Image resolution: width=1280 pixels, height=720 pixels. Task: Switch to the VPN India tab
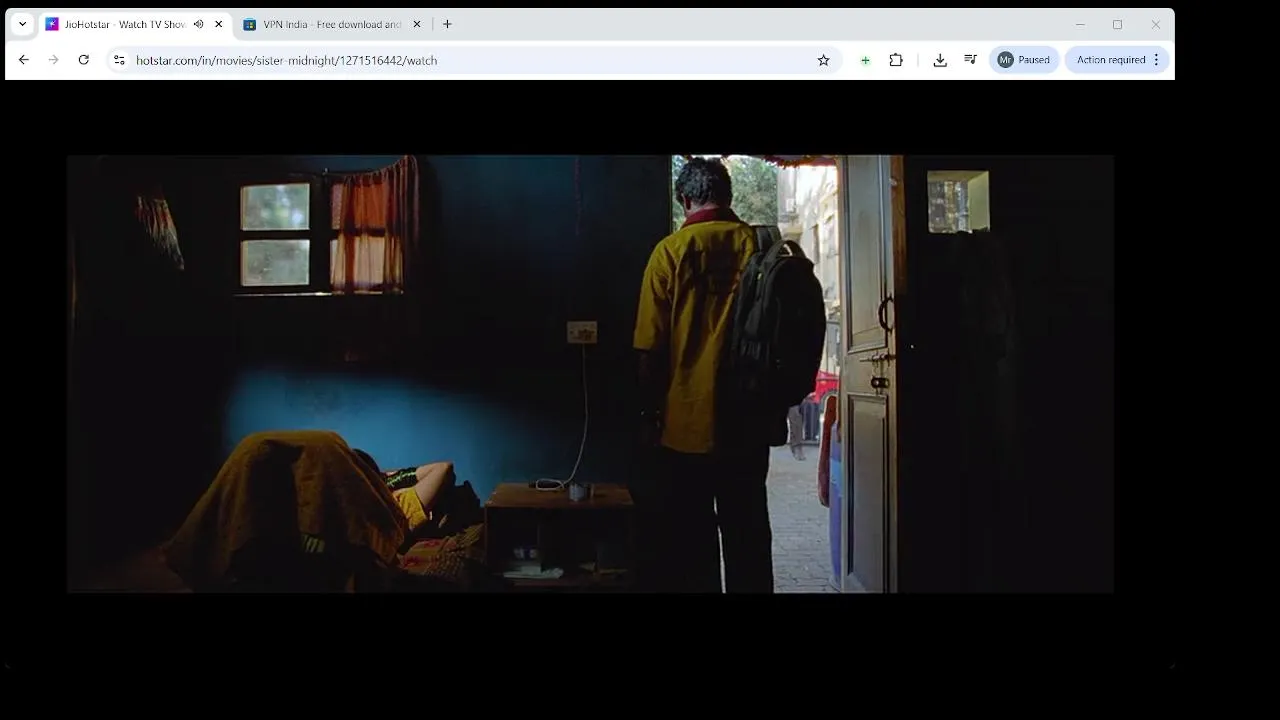point(333,24)
